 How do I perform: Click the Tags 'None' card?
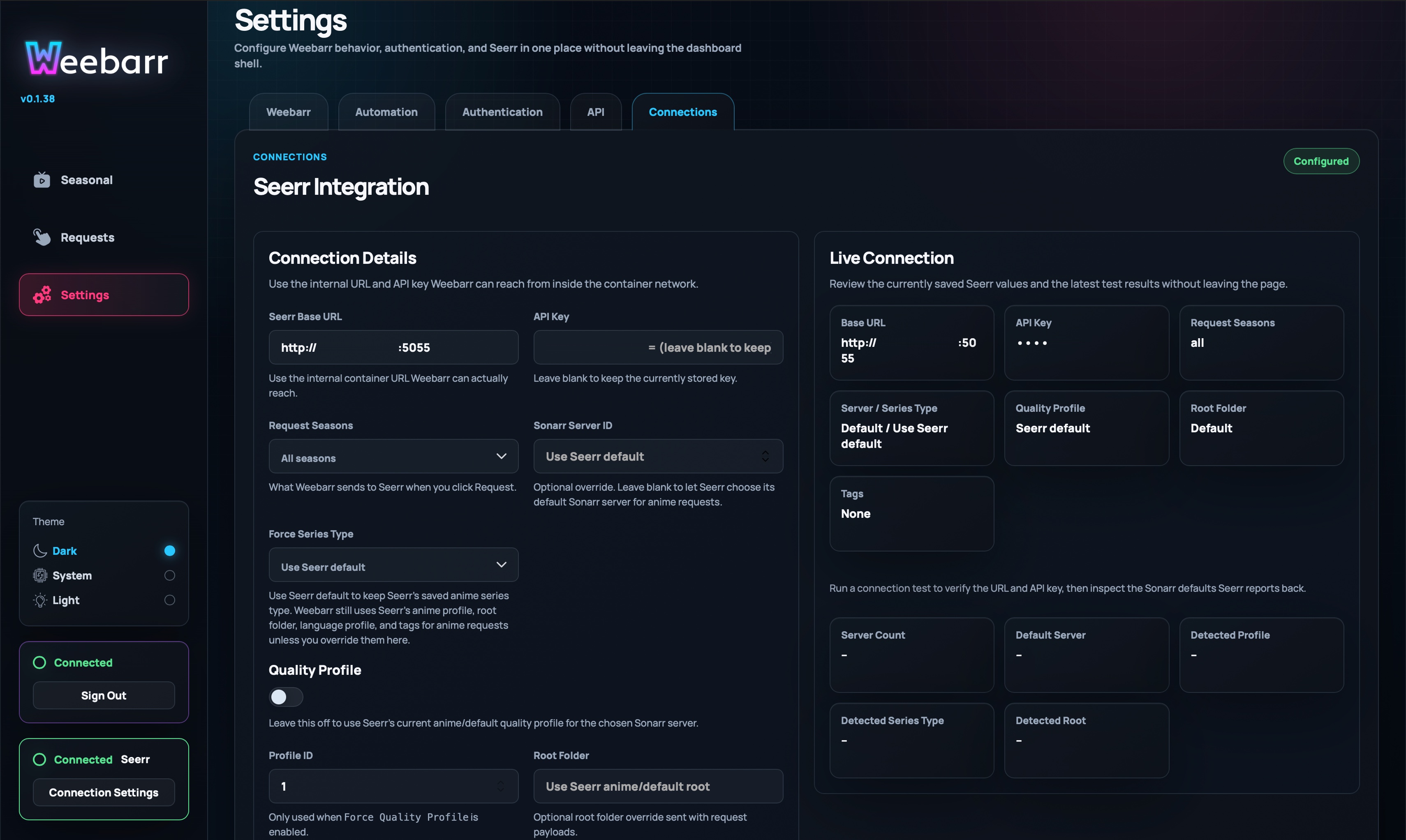pyautogui.click(x=912, y=514)
